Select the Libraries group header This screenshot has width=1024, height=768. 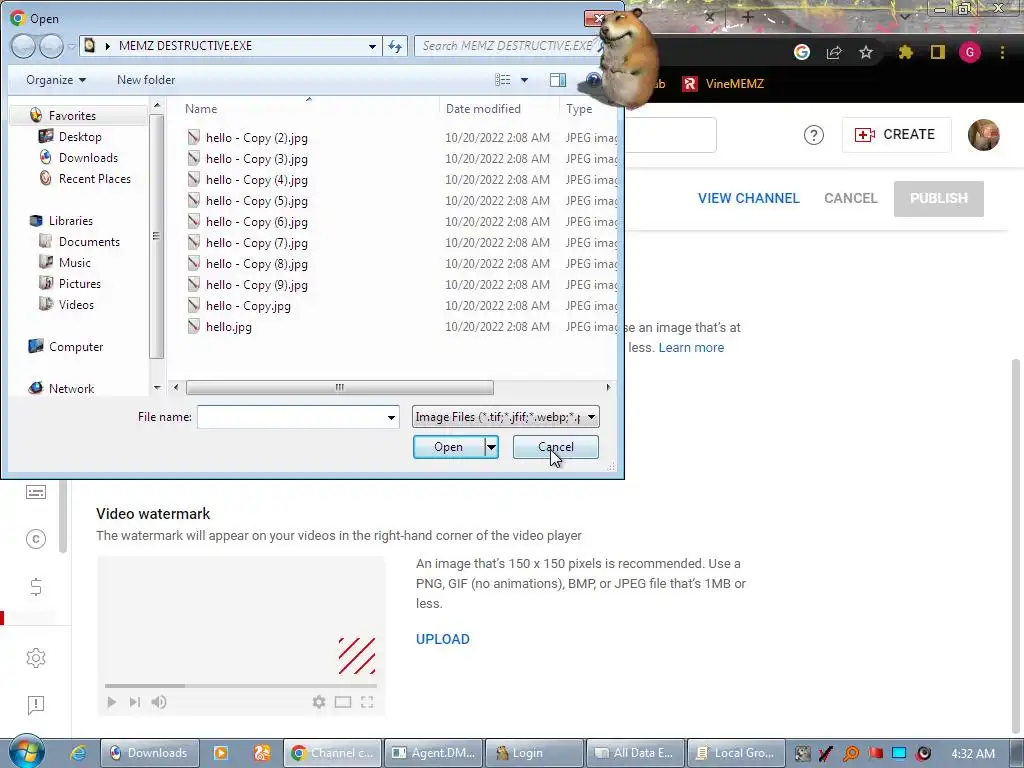pos(71,221)
